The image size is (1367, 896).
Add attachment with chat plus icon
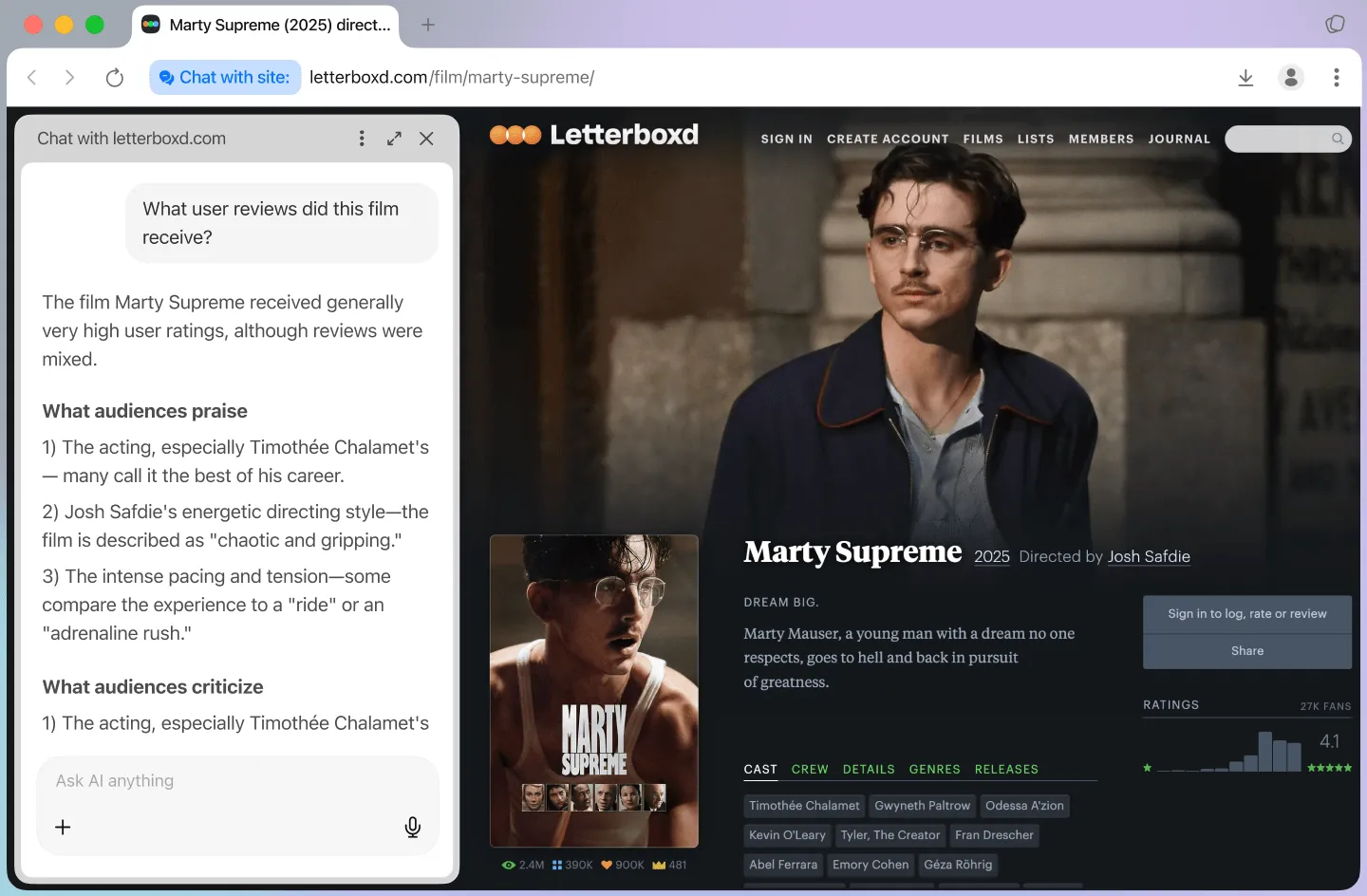click(x=63, y=827)
